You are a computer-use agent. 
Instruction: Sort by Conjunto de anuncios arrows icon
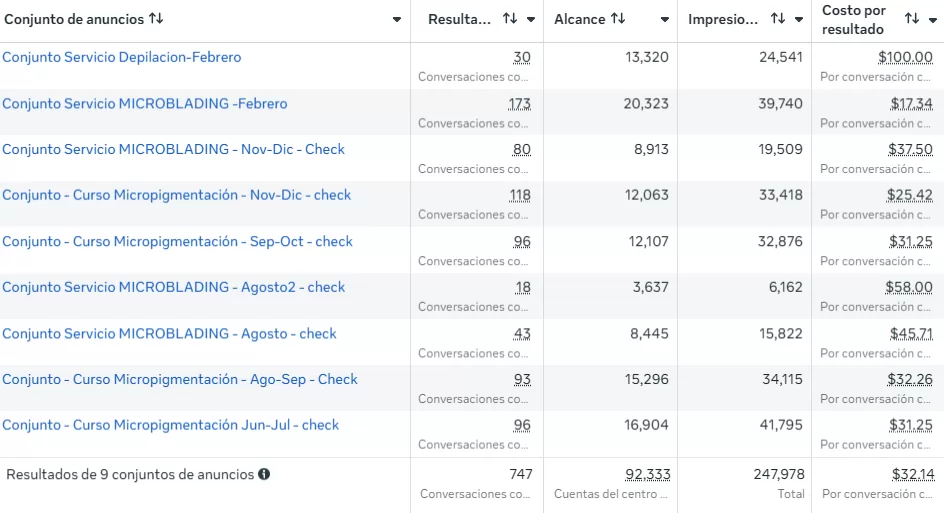(x=156, y=19)
